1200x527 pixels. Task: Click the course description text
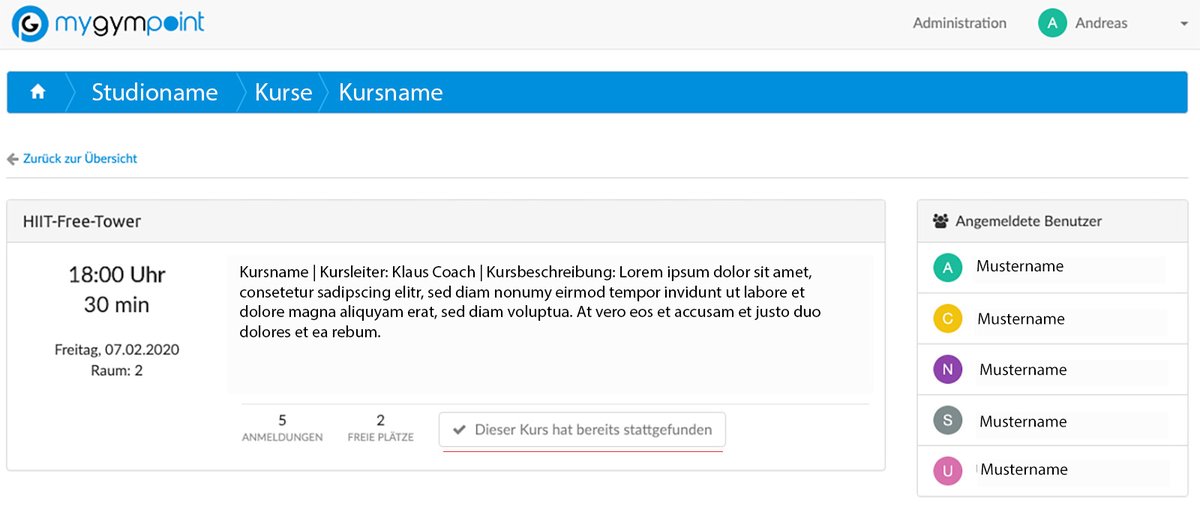pos(530,301)
